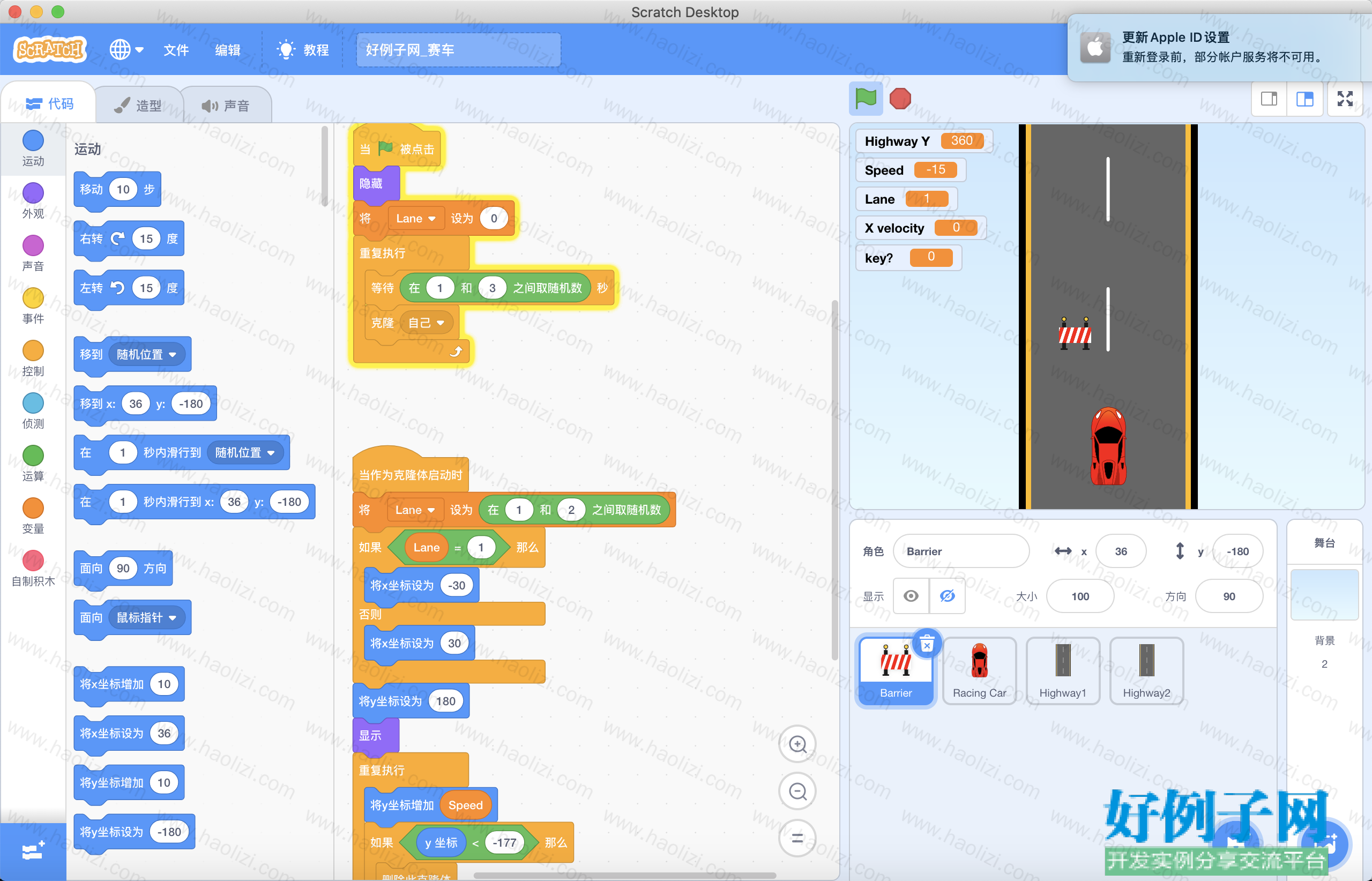1372x881 pixels.
Task: Select the 事件 block category
Action: click(x=33, y=306)
